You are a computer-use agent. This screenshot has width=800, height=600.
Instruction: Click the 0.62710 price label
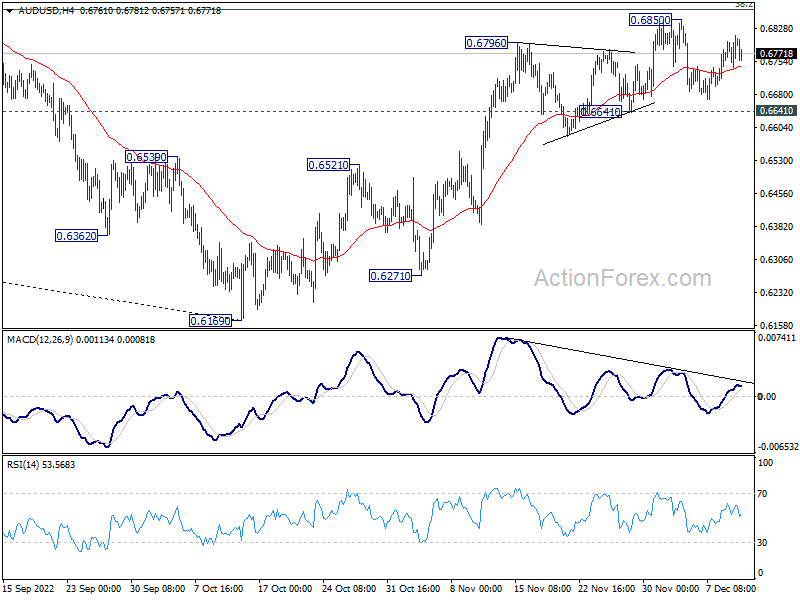(x=390, y=276)
